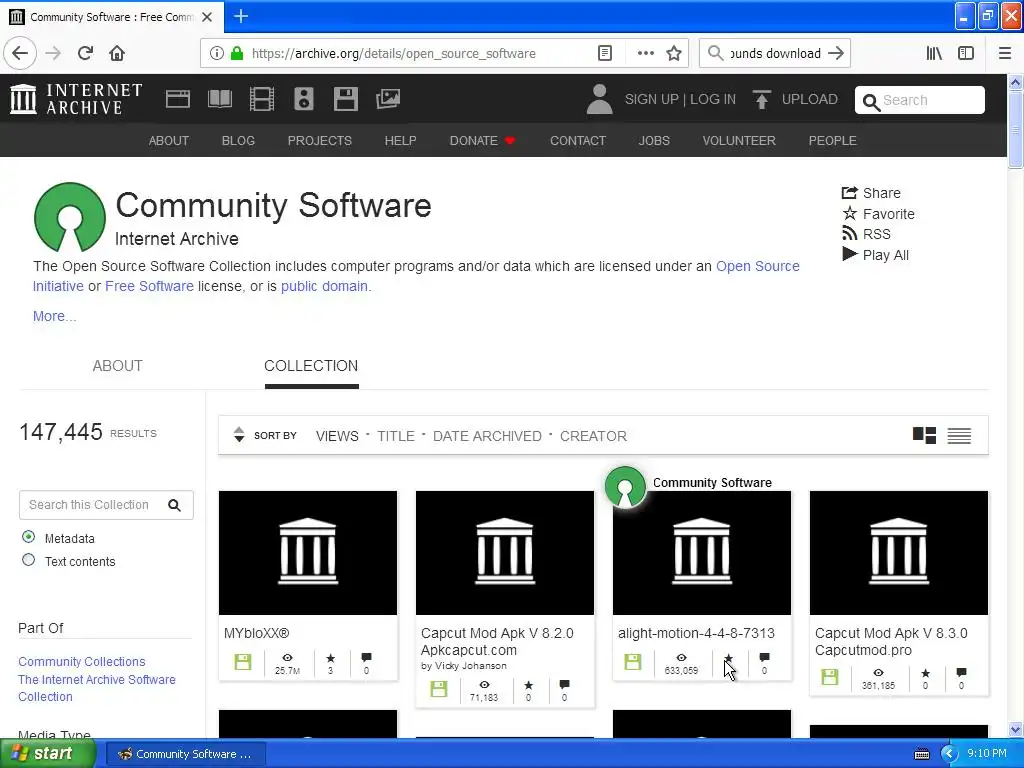Click the browser address bar URL
Viewport: 1024px width, 768px height.
pos(393,54)
